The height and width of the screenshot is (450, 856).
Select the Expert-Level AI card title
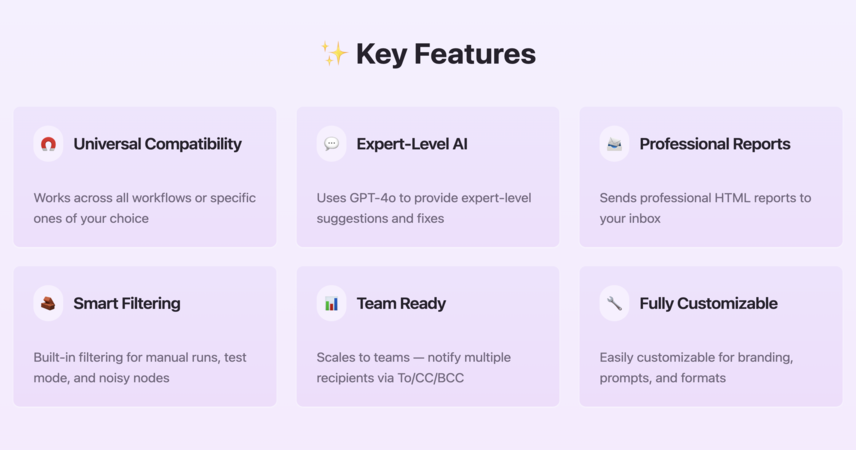412,144
